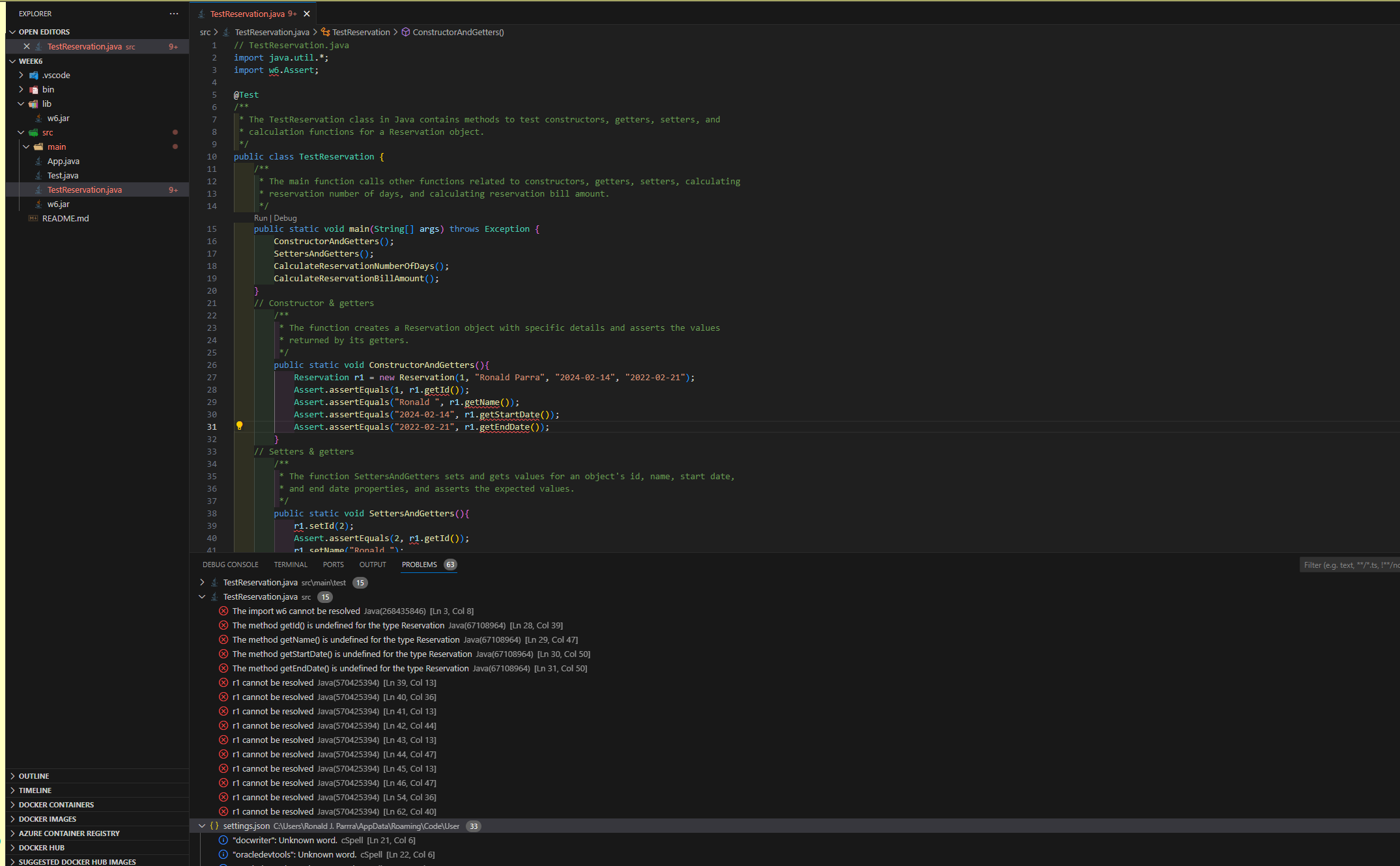Click the 63 problems count badge
The image size is (1400, 866).
[x=450, y=565]
